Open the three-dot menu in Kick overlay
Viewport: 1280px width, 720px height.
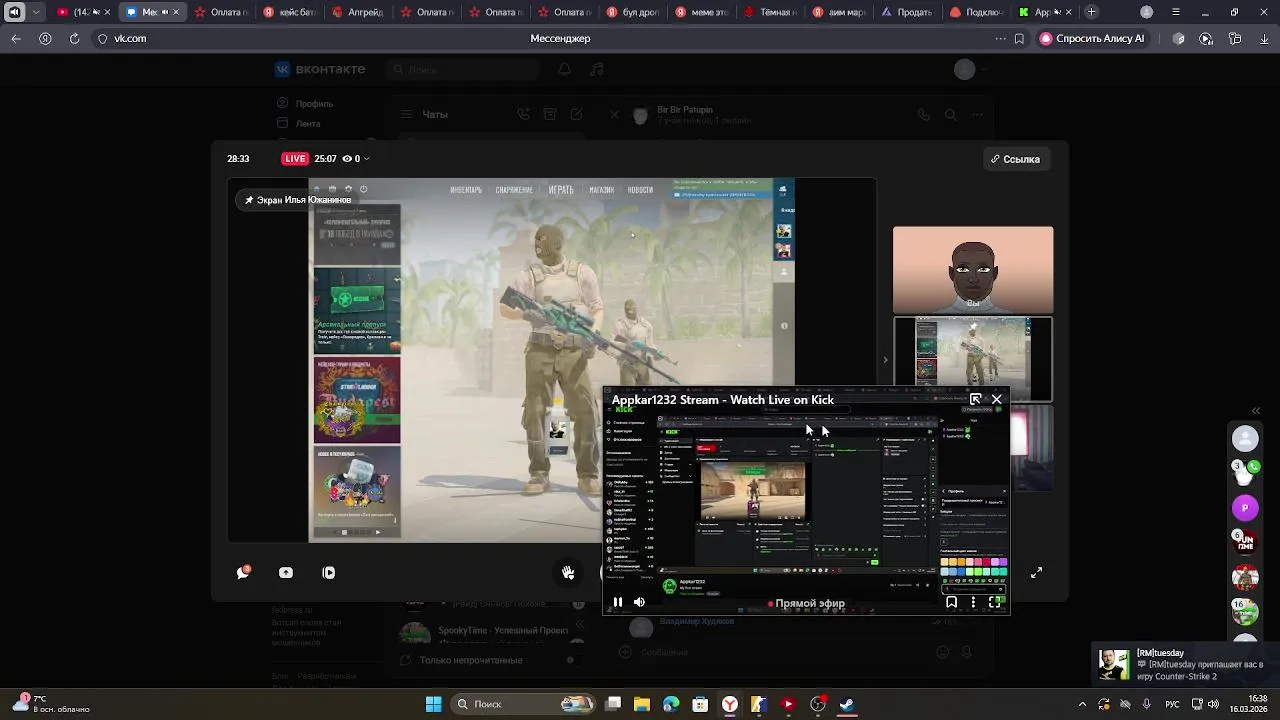click(973, 602)
